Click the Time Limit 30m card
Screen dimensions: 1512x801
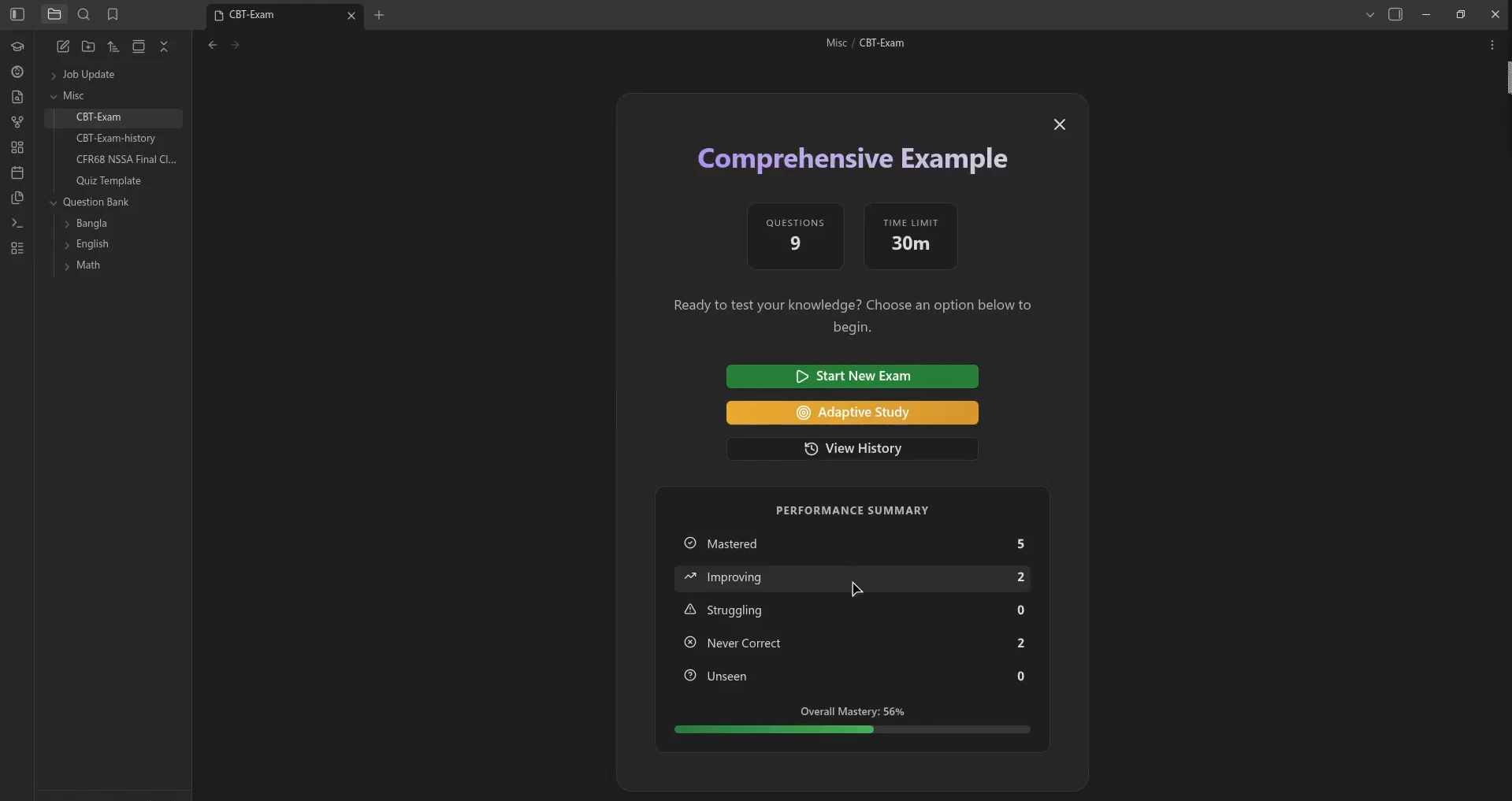point(910,236)
